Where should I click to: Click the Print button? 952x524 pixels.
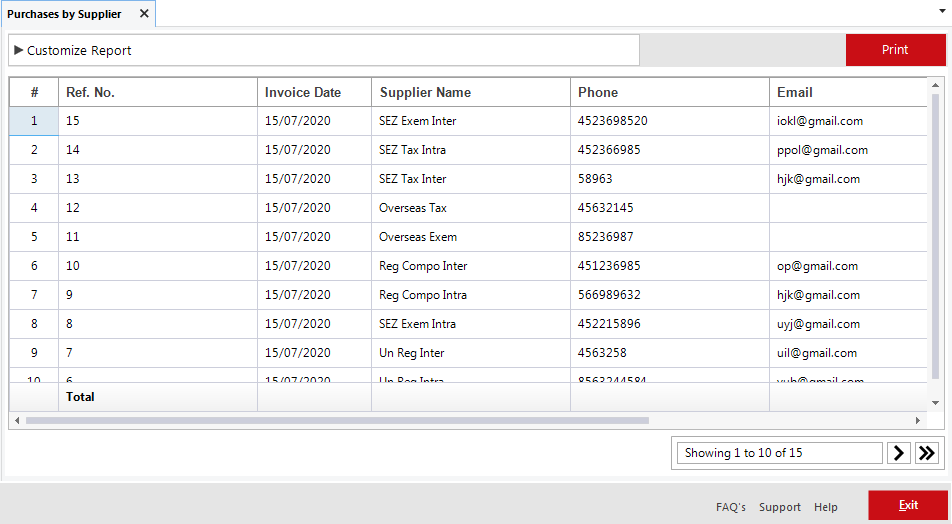coord(895,50)
